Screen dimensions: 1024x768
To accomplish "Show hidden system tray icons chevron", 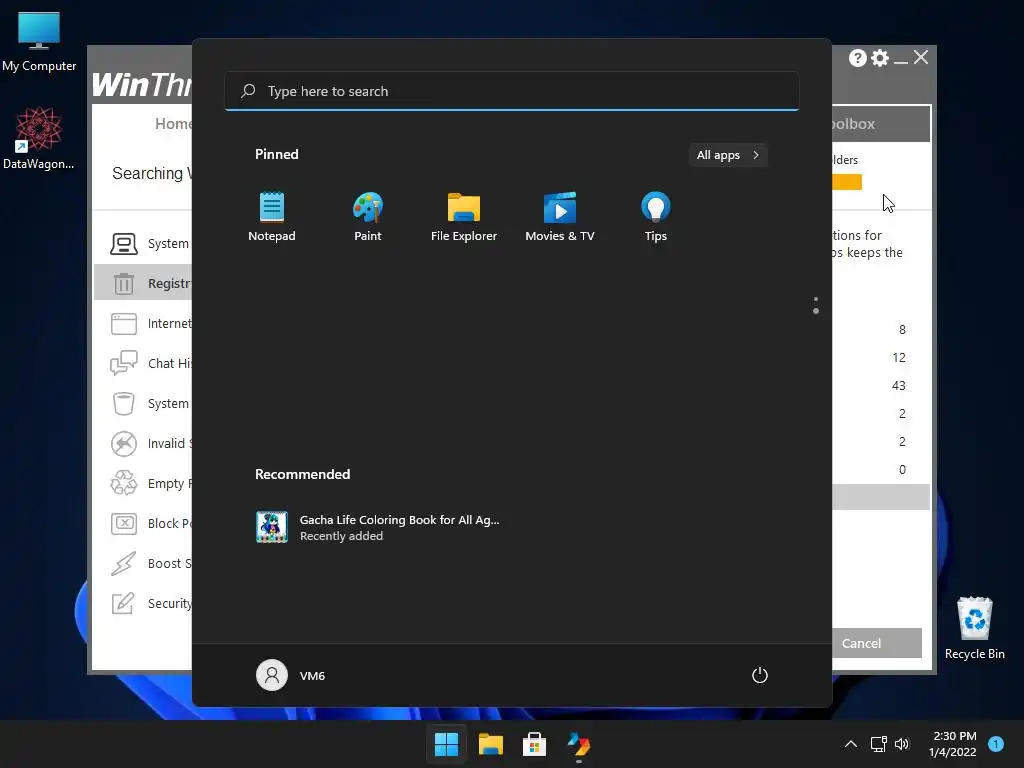I will click(x=851, y=744).
